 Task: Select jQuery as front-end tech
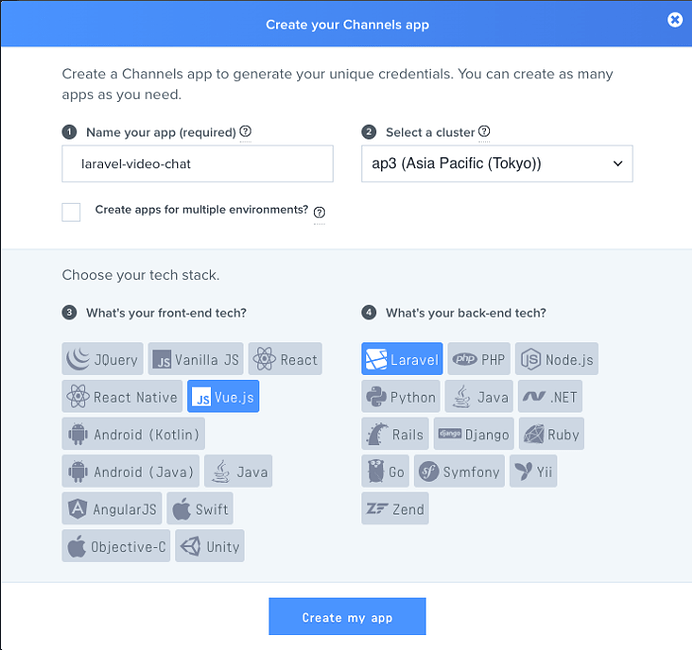pyautogui.click(x=102, y=359)
